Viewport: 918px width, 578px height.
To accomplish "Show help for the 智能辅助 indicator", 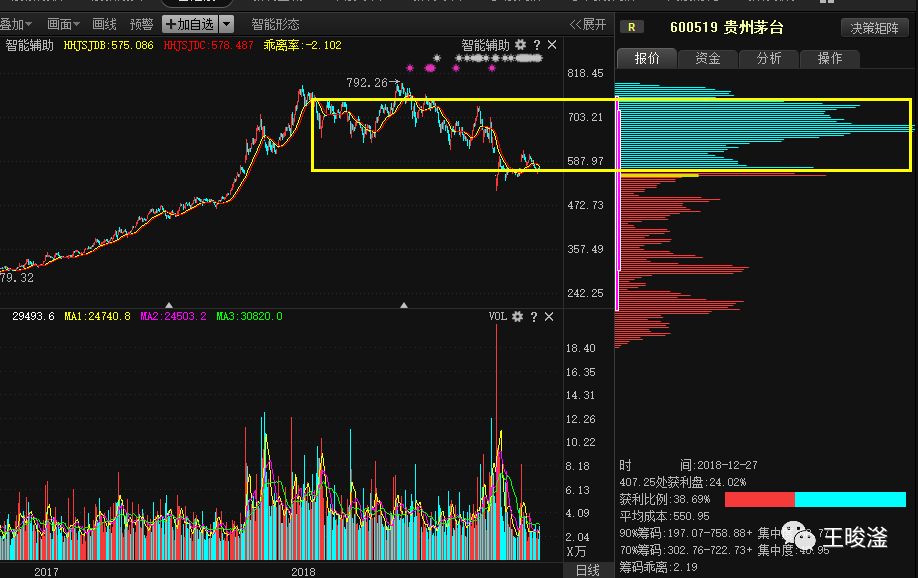I will pyautogui.click(x=536, y=45).
